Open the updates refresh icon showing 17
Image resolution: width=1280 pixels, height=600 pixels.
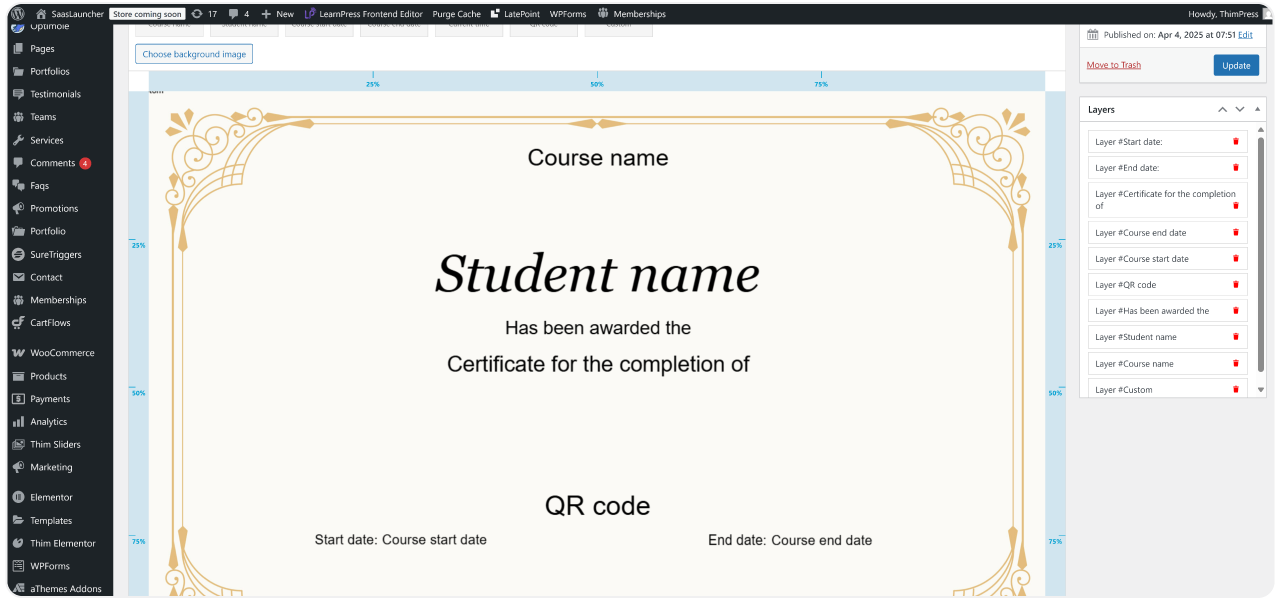(x=203, y=13)
